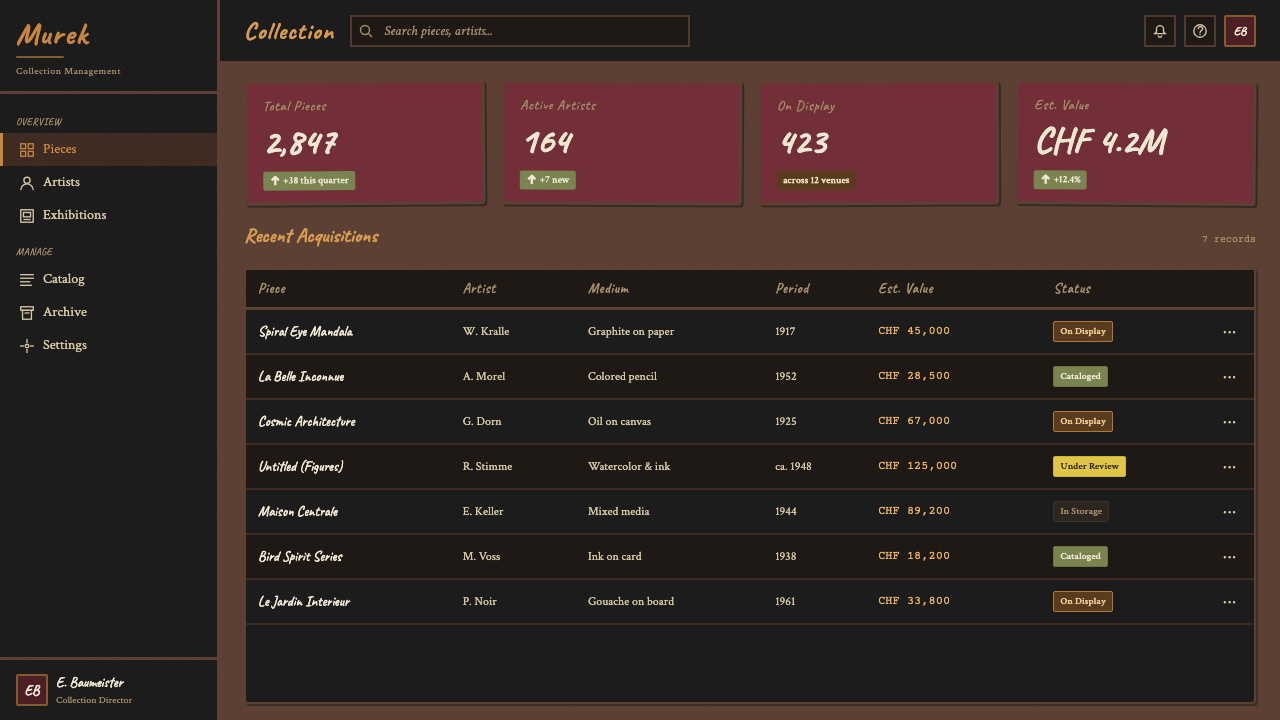Image resolution: width=1280 pixels, height=720 pixels.
Task: Click the Search pieces, artists field
Action: click(x=520, y=31)
